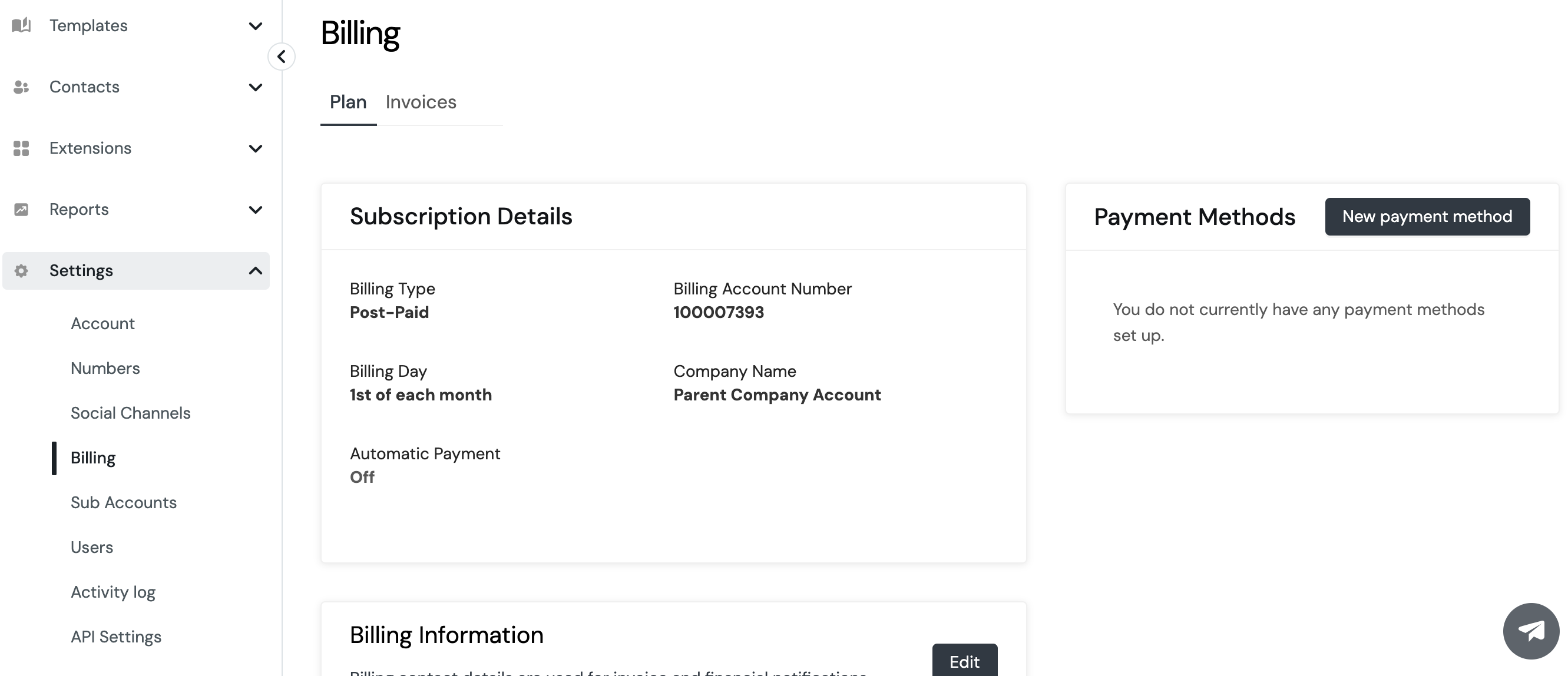Go to API Settings page
This screenshot has width=1568, height=676.
click(116, 637)
